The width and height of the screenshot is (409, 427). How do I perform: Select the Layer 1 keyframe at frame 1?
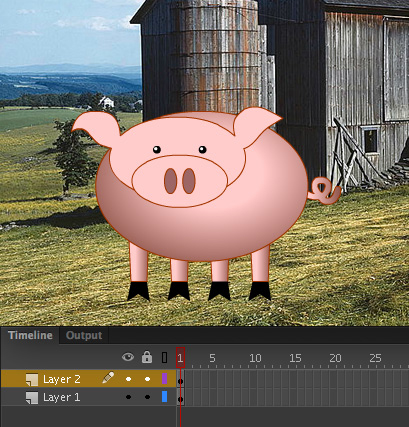180,397
